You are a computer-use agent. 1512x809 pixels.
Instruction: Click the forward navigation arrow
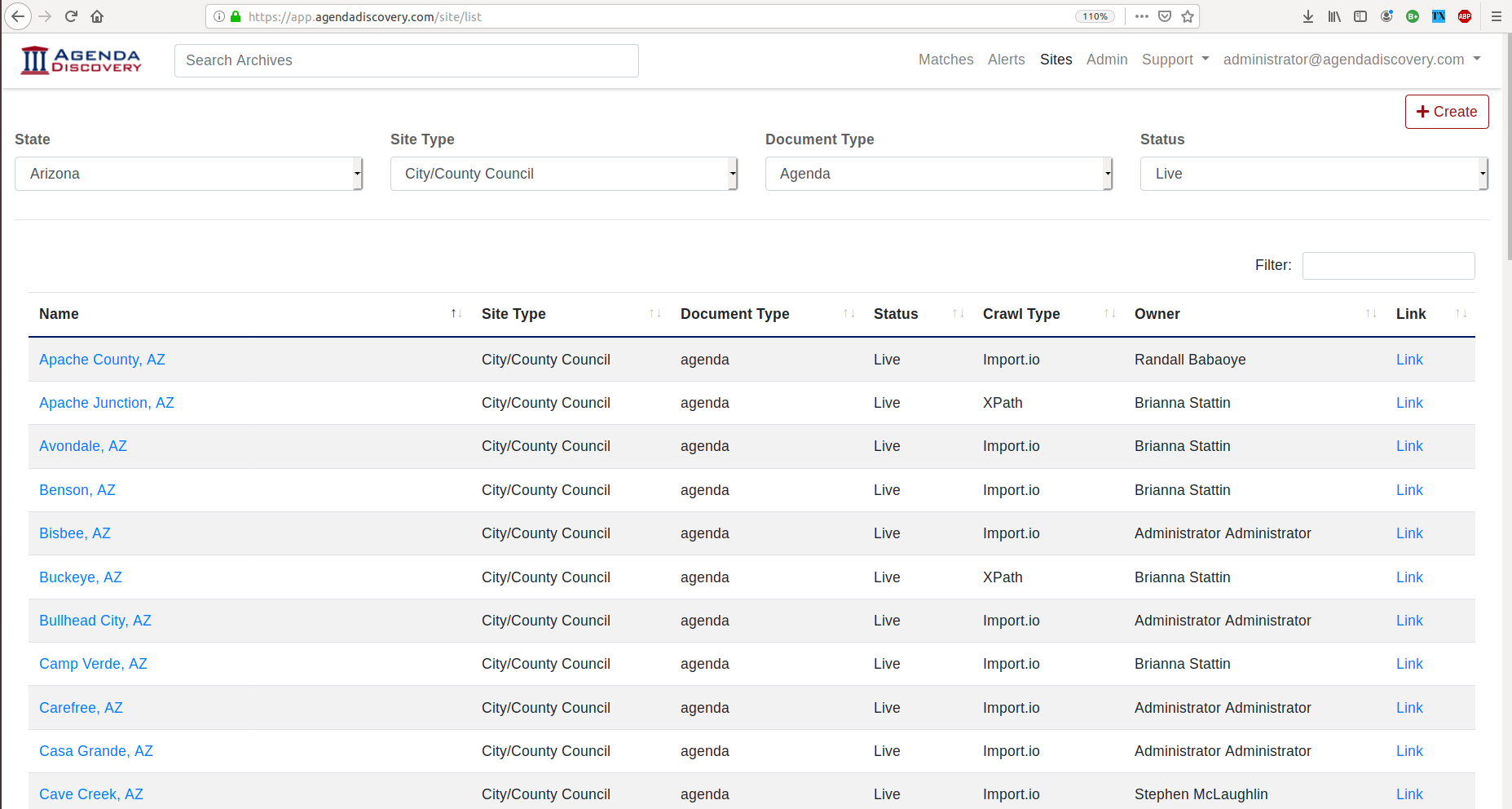pos(45,16)
